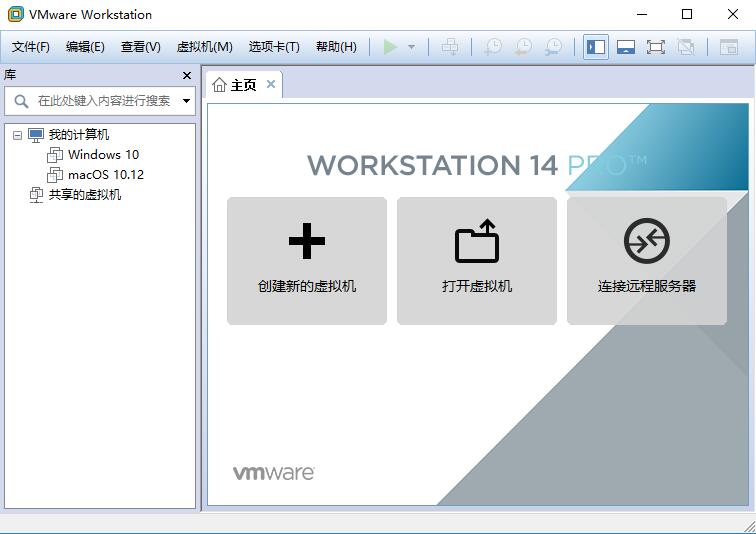756x534 pixels.
Task: Select 我的计算机 in the library tree
Action: pos(79,135)
